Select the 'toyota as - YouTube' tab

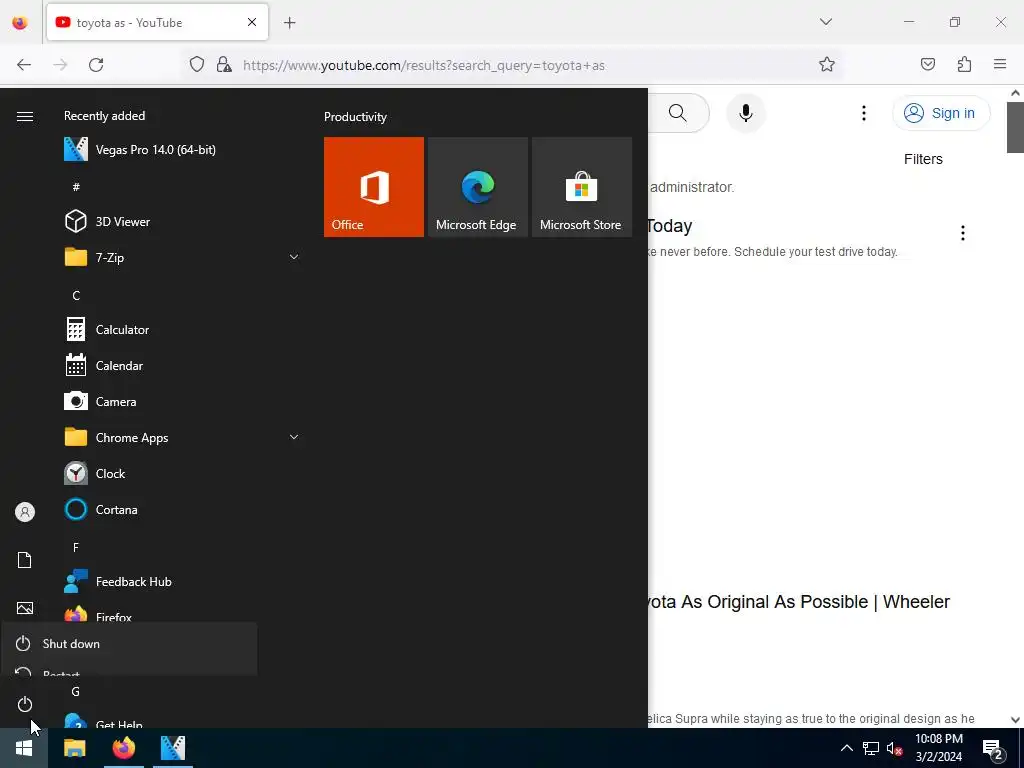click(x=157, y=22)
